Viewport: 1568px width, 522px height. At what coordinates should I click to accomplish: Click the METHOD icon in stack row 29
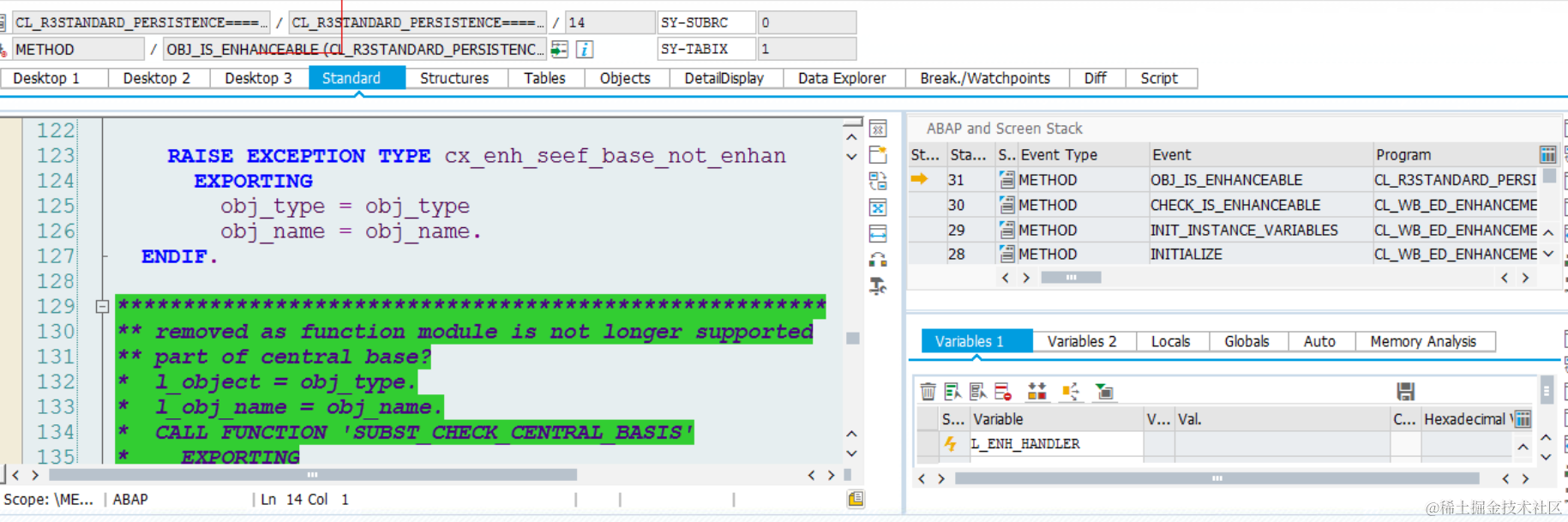click(1007, 230)
